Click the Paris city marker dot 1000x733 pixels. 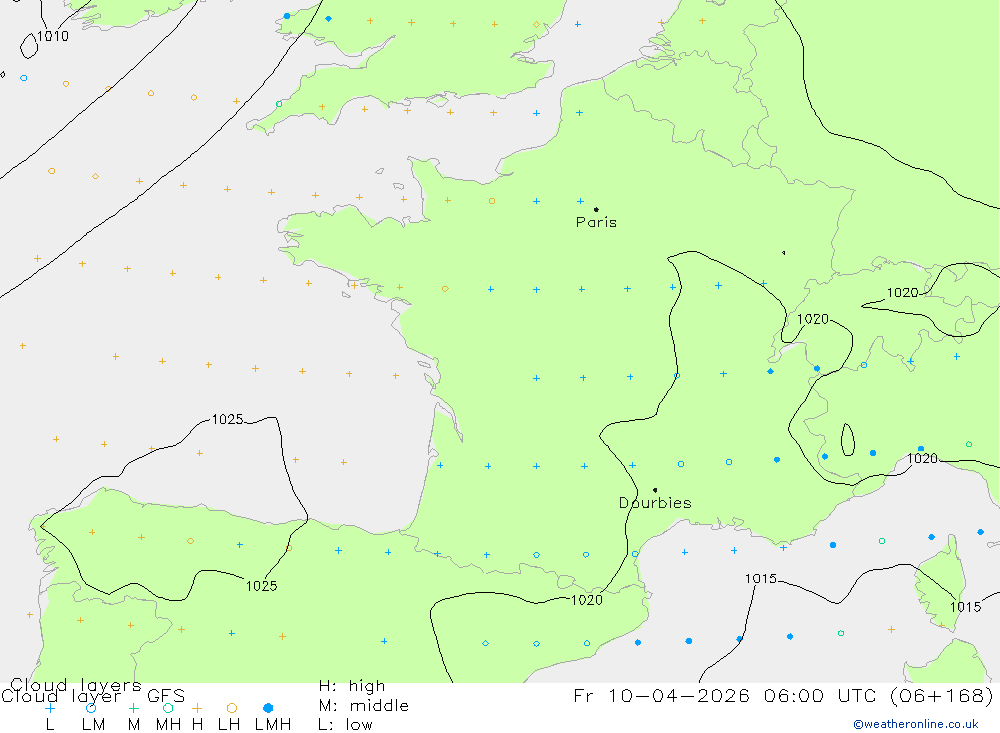pyautogui.click(x=596, y=209)
